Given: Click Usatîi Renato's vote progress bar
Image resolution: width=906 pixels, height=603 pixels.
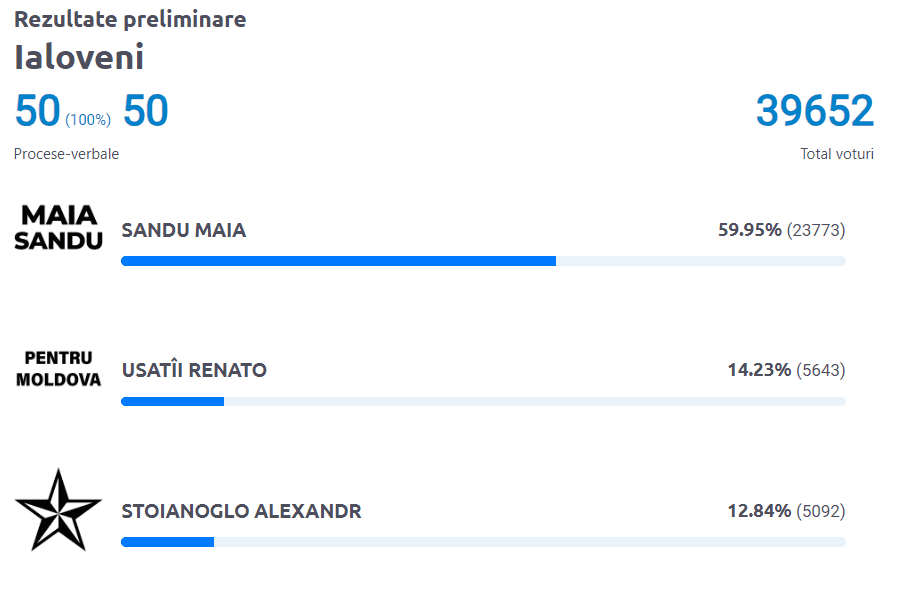Looking at the screenshot, I should pos(483,401).
